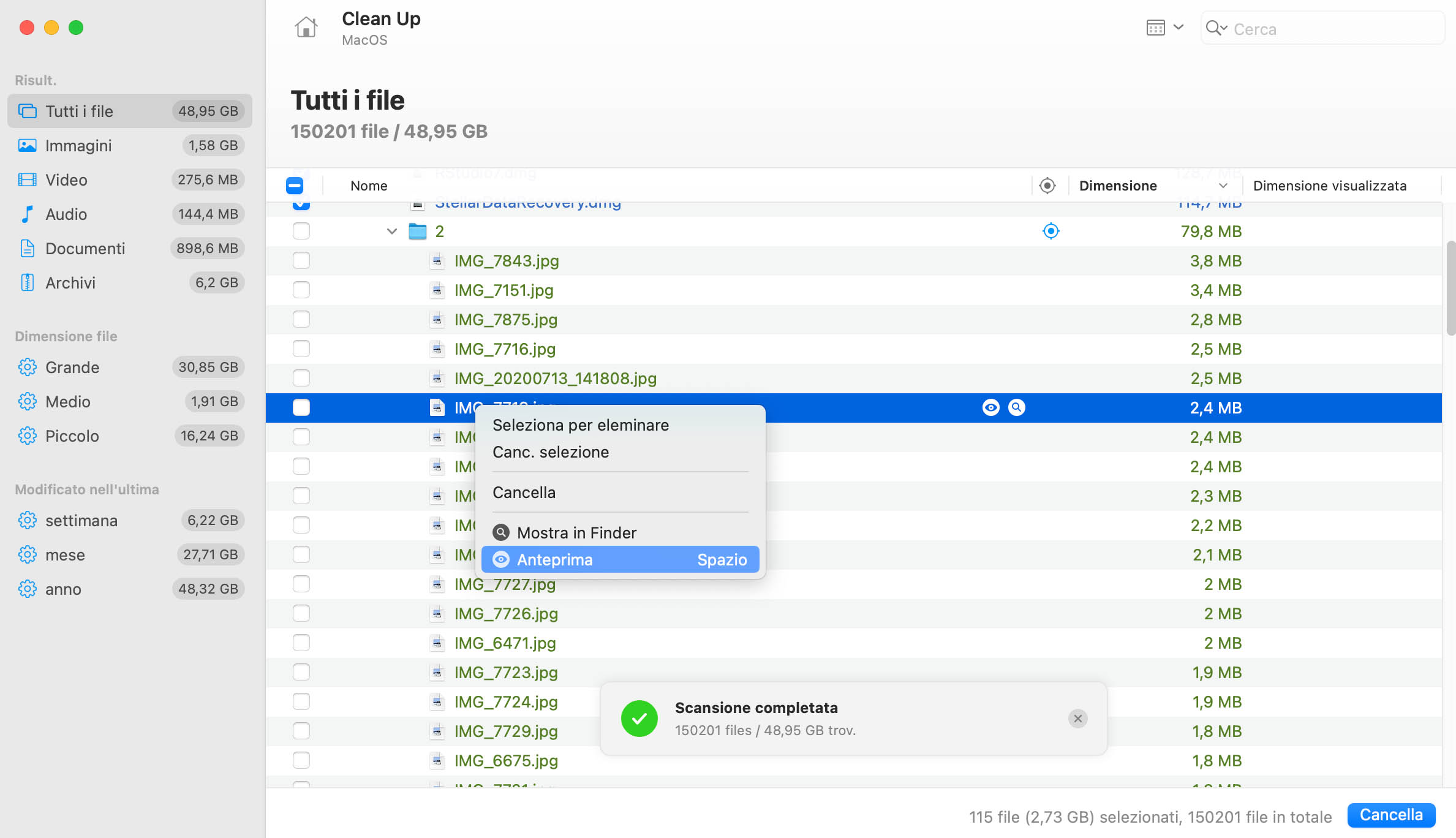Click the target icon in column header
1456x838 pixels.
[x=1047, y=186]
